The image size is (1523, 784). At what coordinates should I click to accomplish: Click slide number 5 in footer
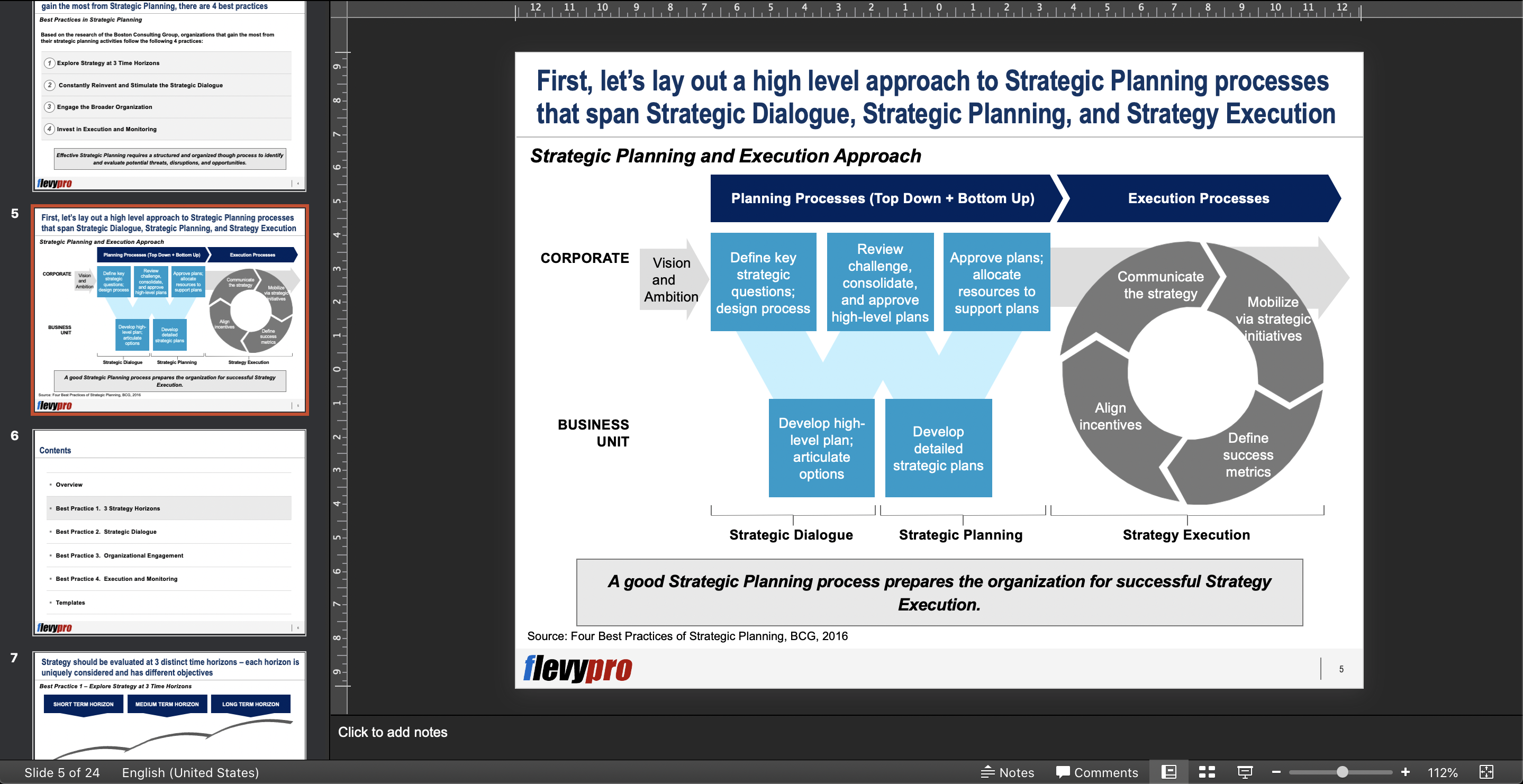coord(1341,669)
